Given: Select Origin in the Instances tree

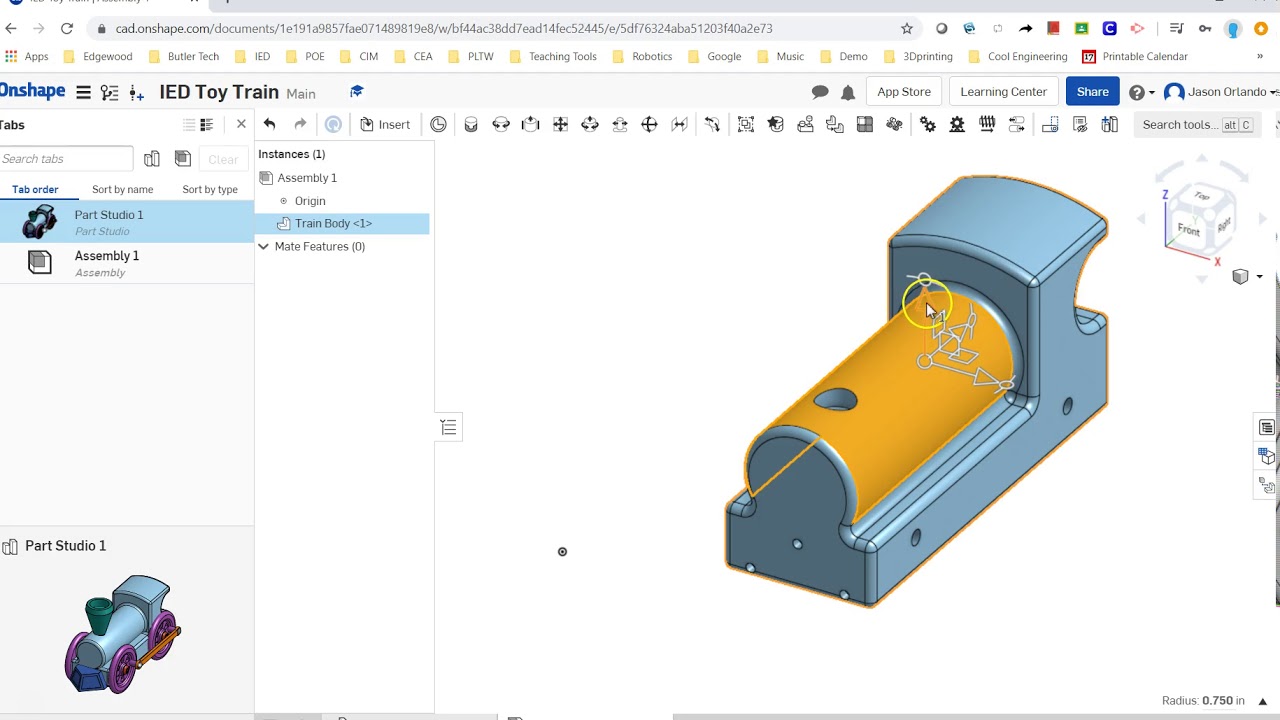Looking at the screenshot, I should pos(310,201).
